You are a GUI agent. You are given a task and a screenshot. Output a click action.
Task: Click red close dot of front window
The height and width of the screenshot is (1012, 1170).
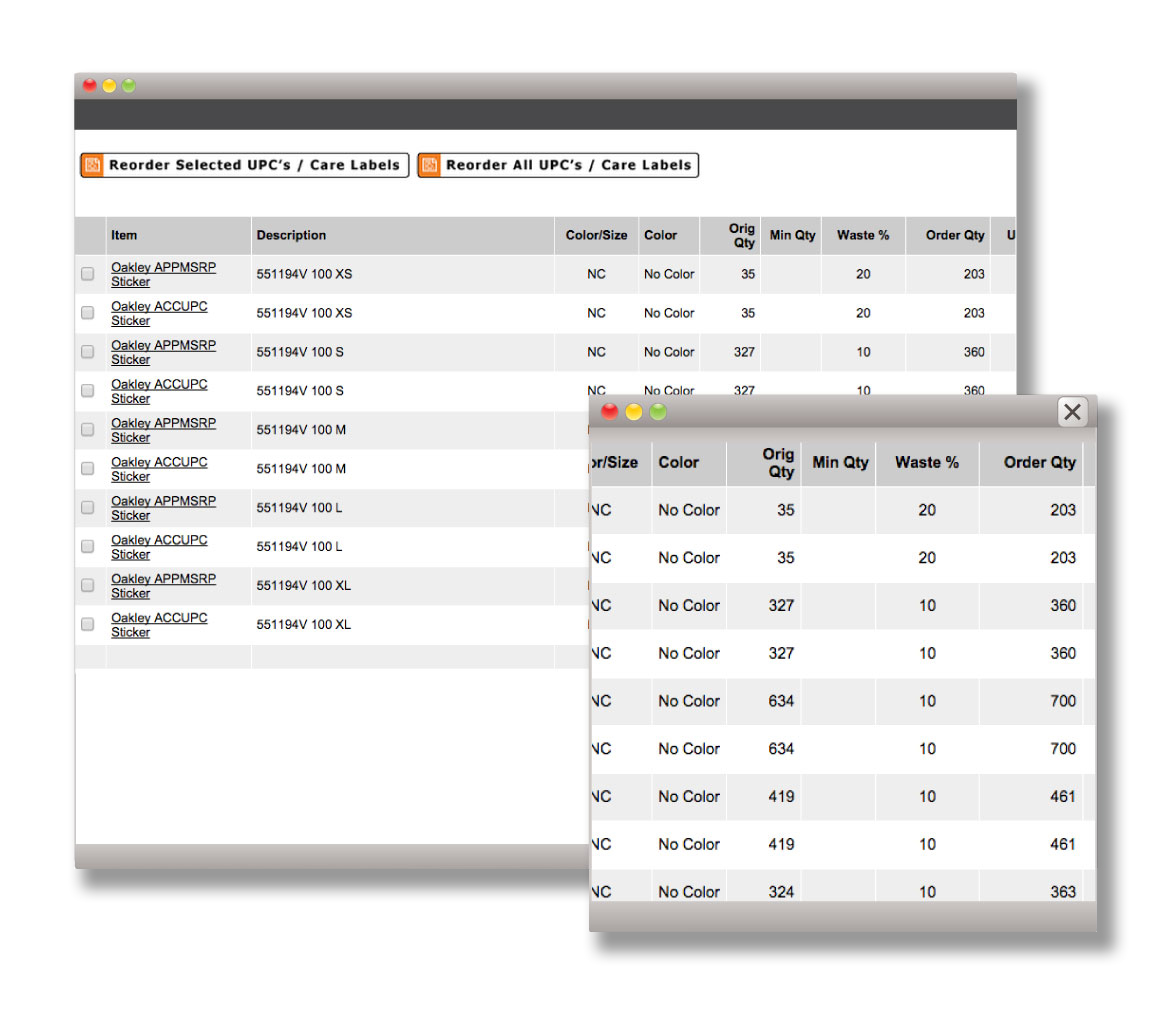pos(610,411)
